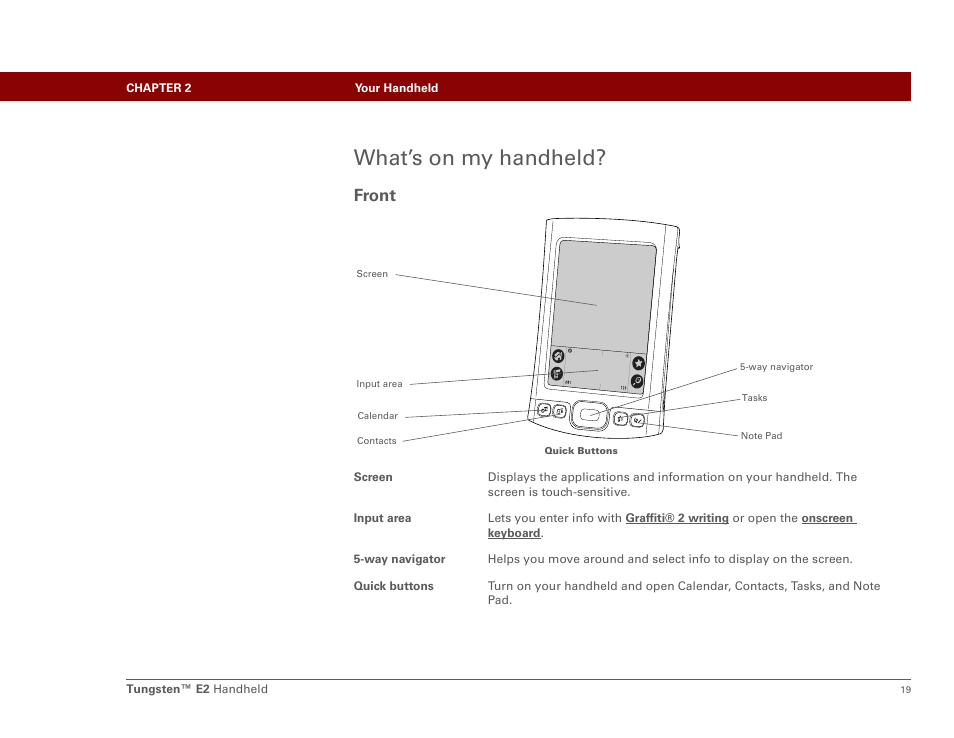This screenshot has height=738, width=954.
Task: Click the Calendar quick button on the device
Action: coord(544,410)
